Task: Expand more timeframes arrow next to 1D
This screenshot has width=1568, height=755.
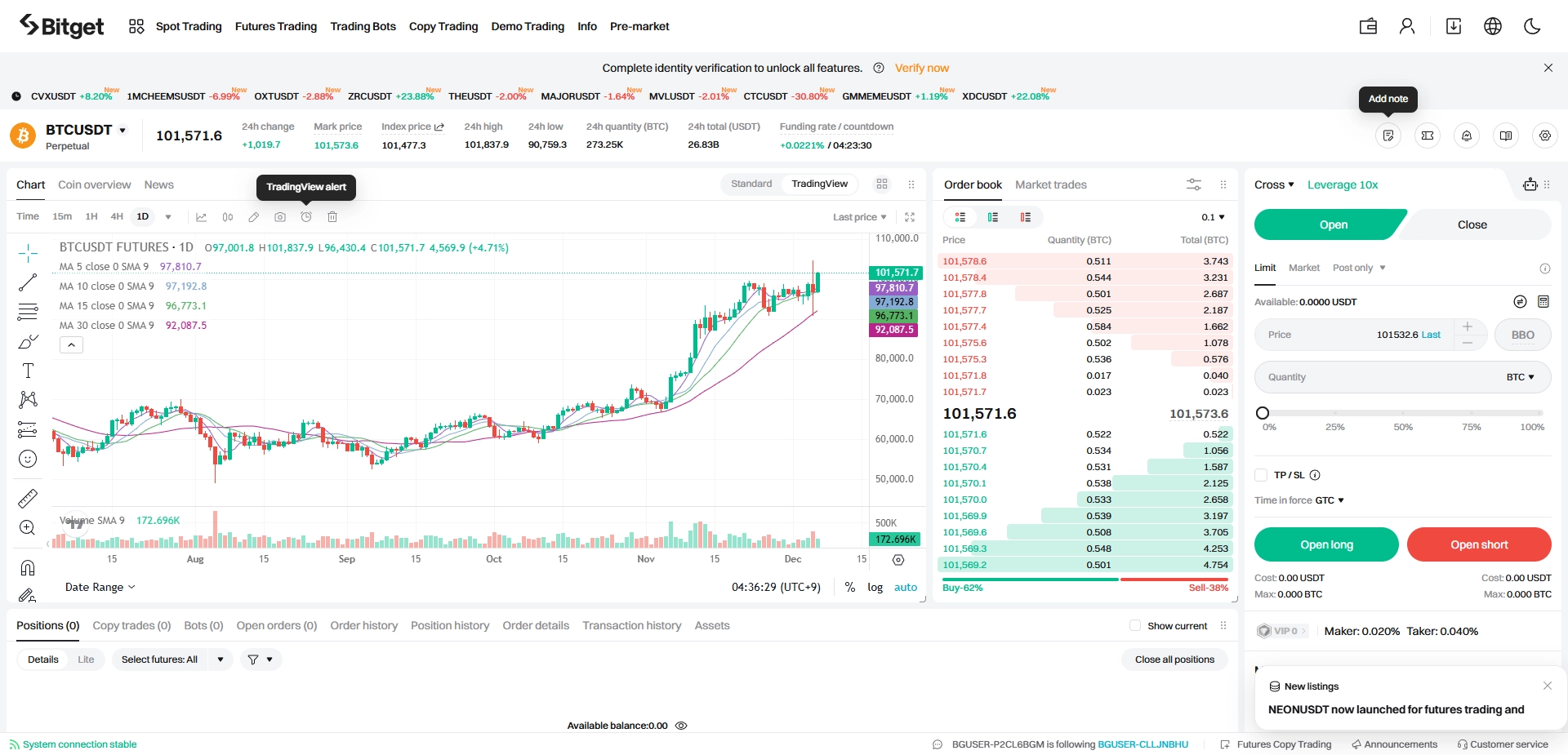Action: (x=168, y=217)
